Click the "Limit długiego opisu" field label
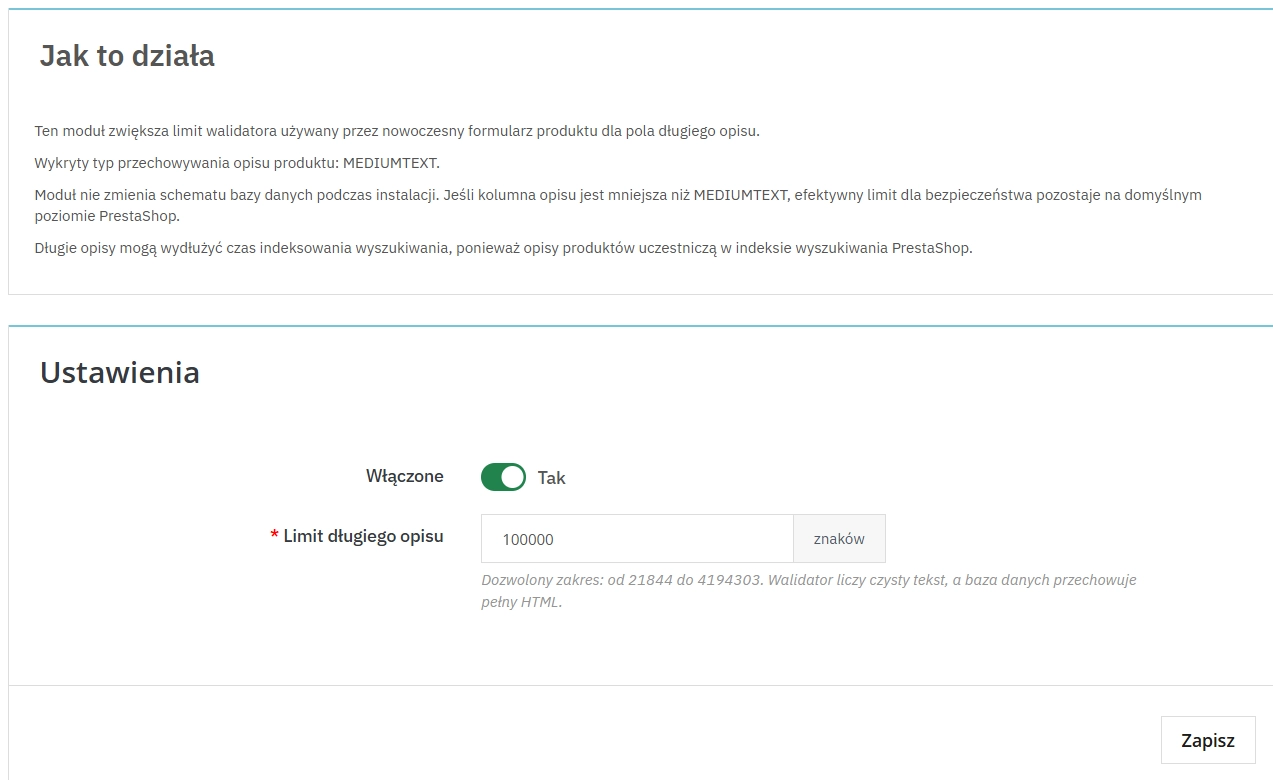 (365, 536)
